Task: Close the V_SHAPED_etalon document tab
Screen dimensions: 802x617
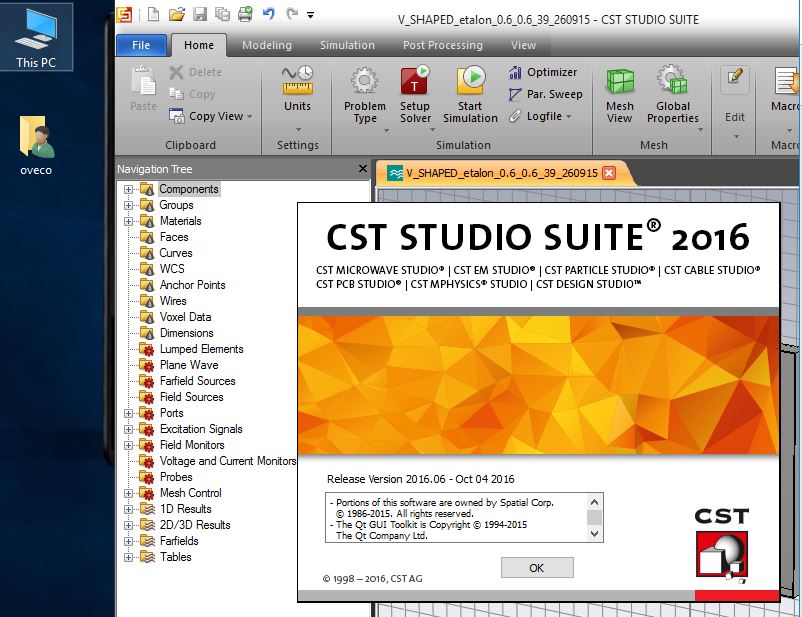Action: (609, 173)
